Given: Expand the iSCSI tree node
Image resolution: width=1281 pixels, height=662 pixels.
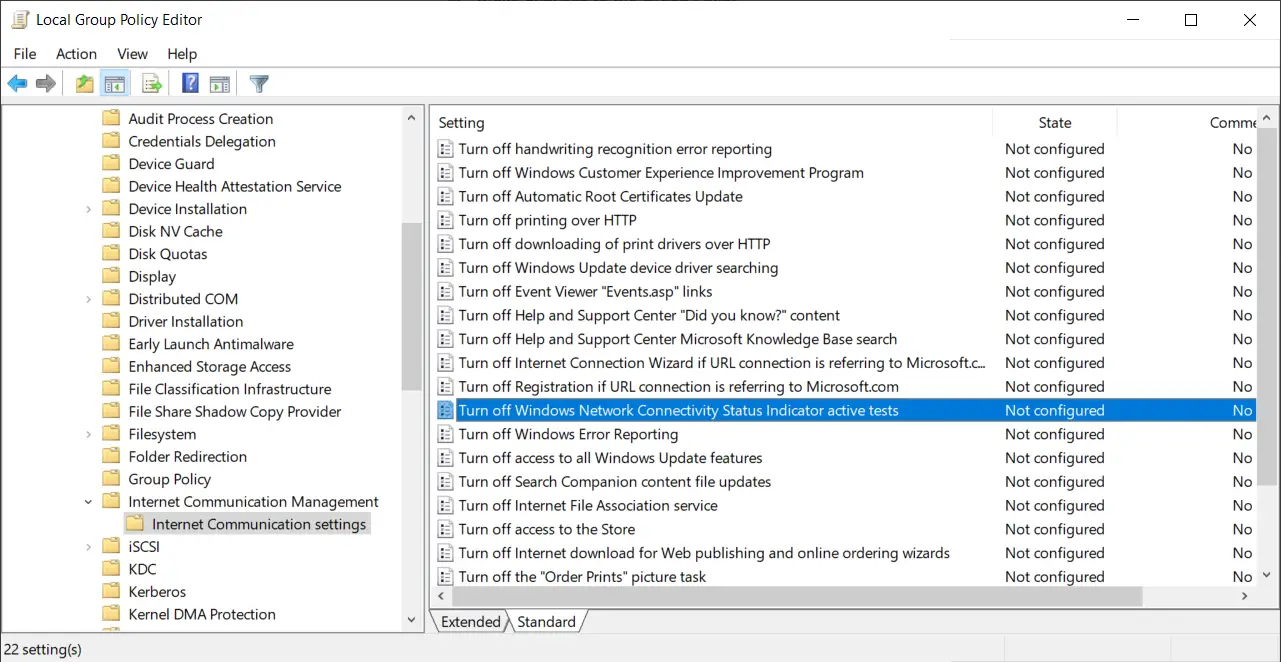Looking at the screenshot, I should (88, 547).
